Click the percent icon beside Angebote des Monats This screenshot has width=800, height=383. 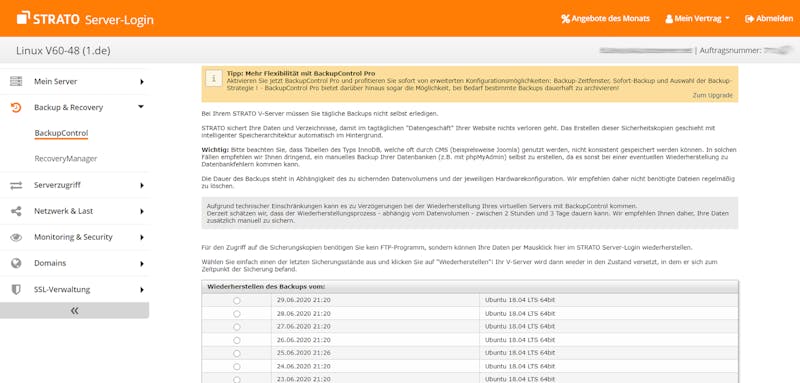point(565,19)
